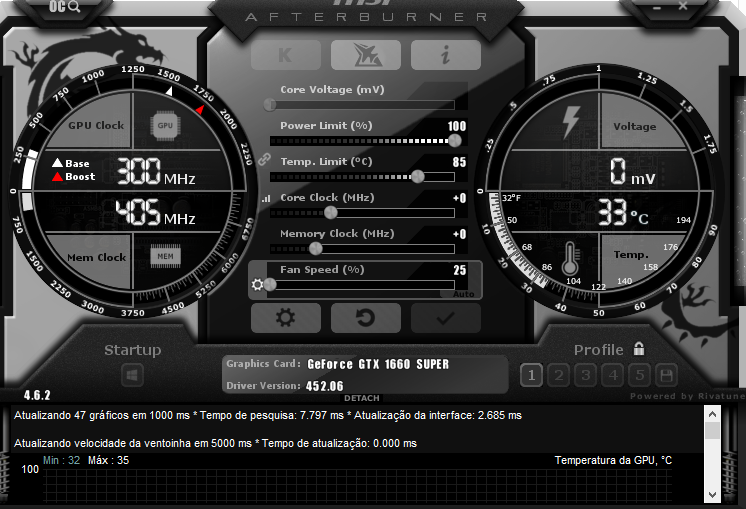Minimize the Afterburner window
The image size is (746, 509).
[657, 8]
